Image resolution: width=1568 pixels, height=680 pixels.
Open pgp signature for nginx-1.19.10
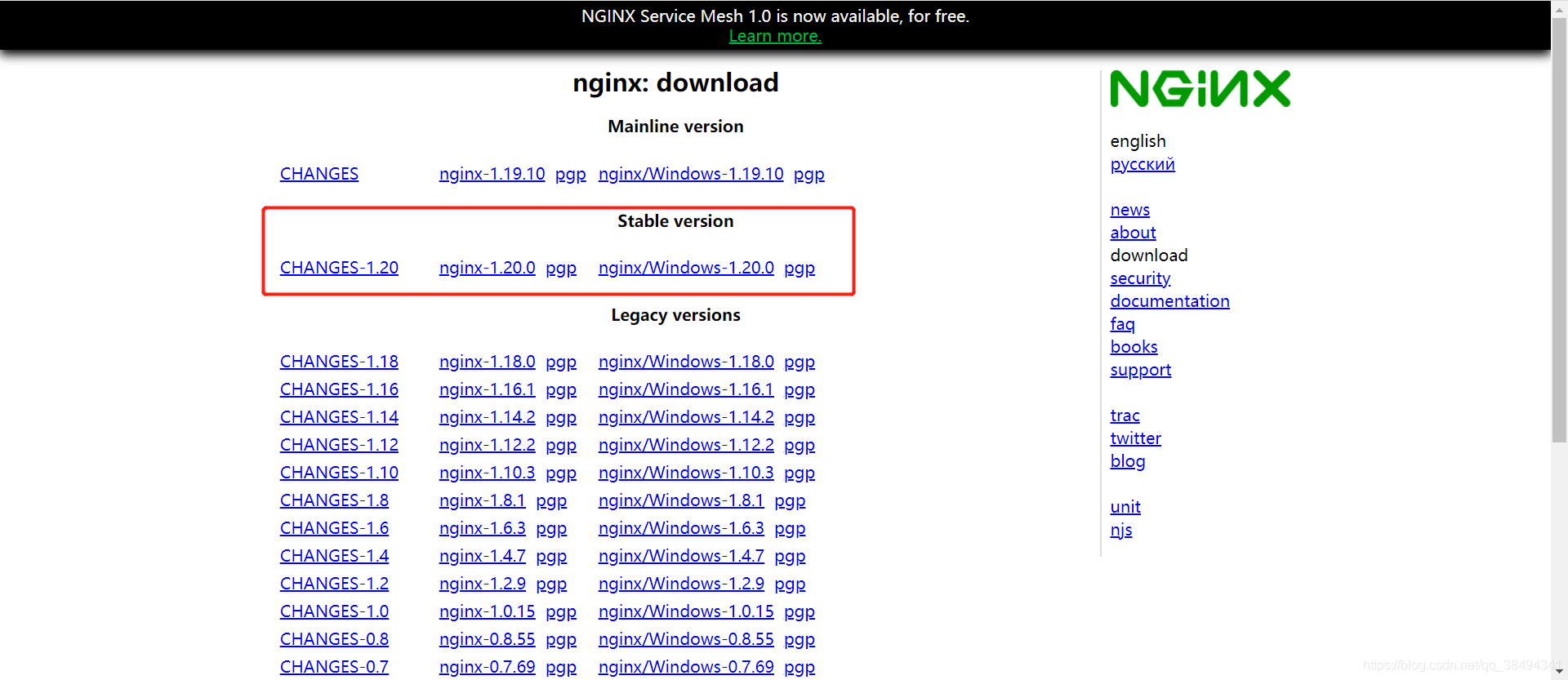pyautogui.click(x=571, y=175)
